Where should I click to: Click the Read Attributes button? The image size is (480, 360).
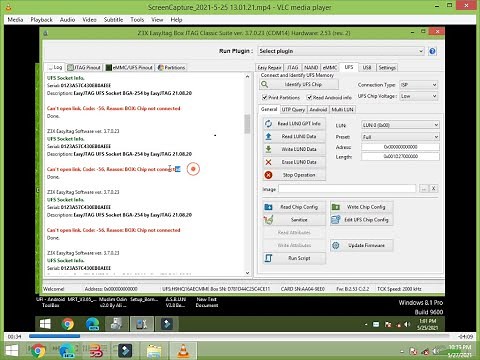tap(294, 233)
